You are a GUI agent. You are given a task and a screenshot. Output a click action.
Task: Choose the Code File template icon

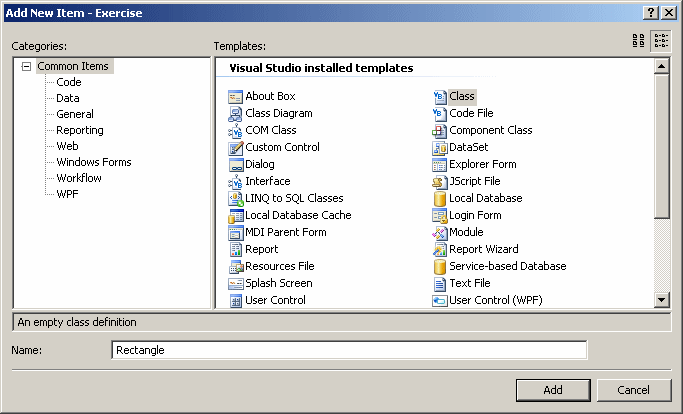440,113
